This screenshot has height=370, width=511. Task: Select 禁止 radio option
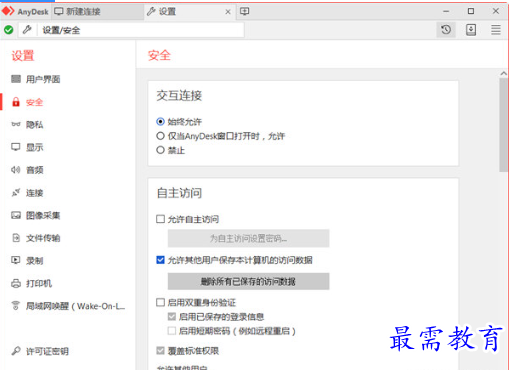[x=160, y=150]
